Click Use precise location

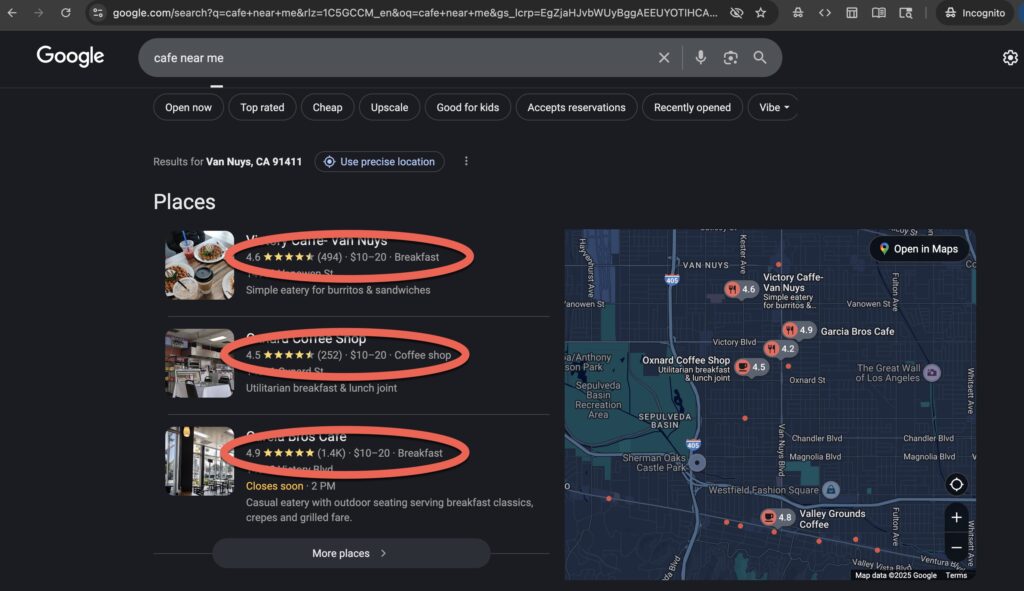379,161
